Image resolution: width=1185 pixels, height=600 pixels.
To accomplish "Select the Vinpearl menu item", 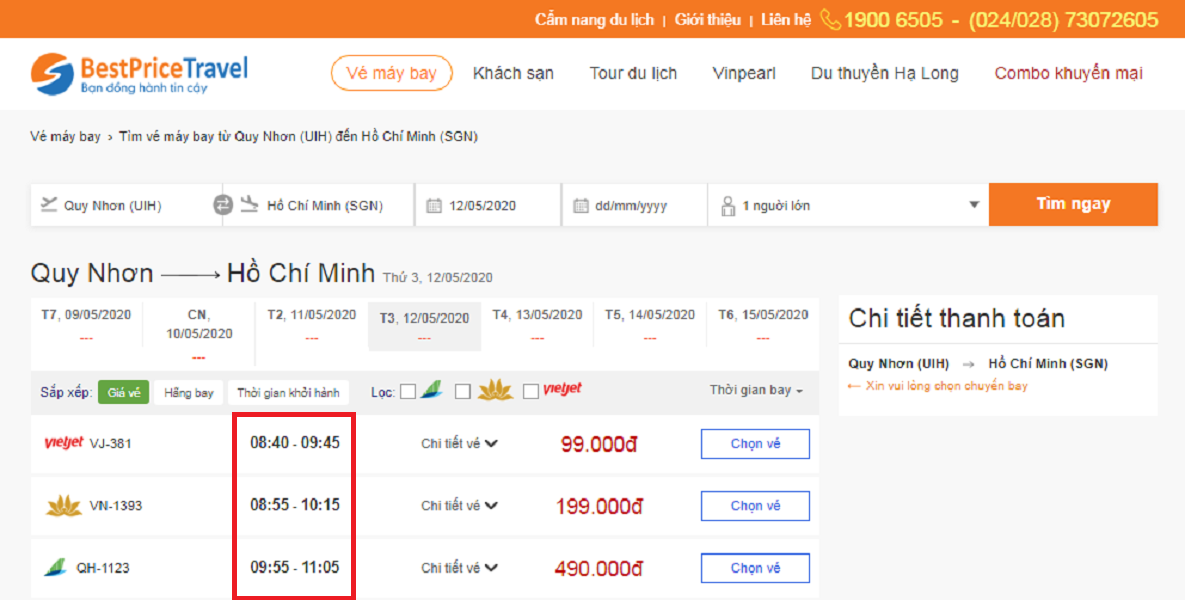I will click(744, 73).
